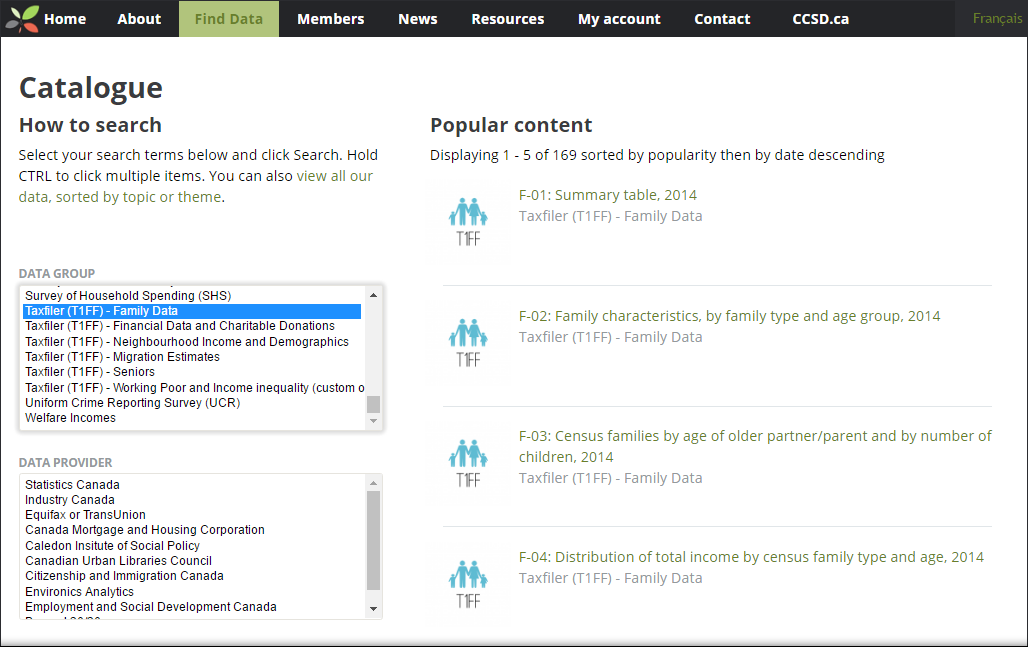1028x647 pixels.
Task: Select Taxfiler Working Poor and Income inequality
Action: [x=192, y=387]
